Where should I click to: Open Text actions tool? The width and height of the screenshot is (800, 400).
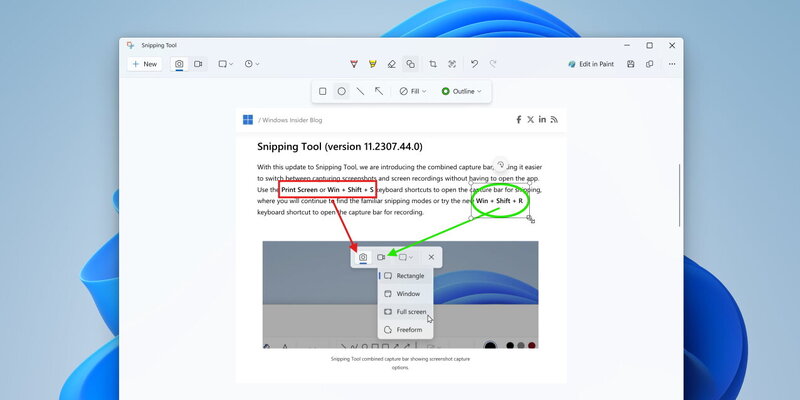coord(452,64)
